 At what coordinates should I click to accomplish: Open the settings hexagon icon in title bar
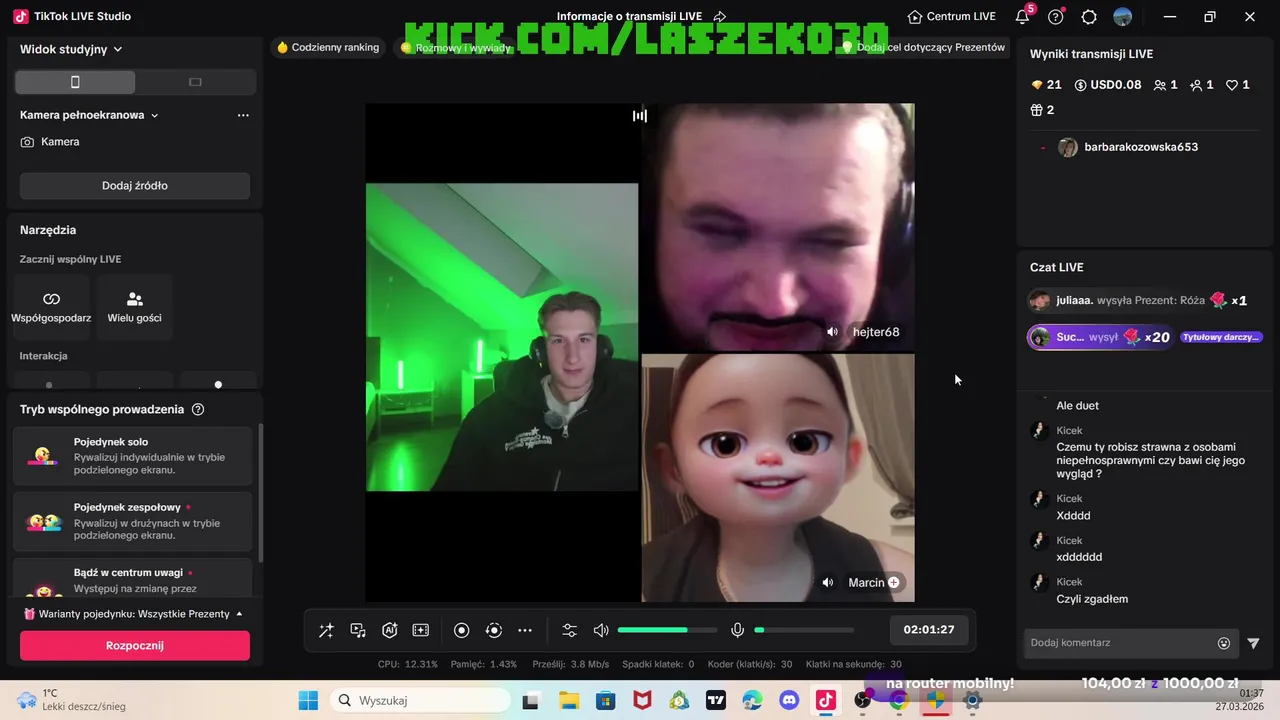[1089, 17]
